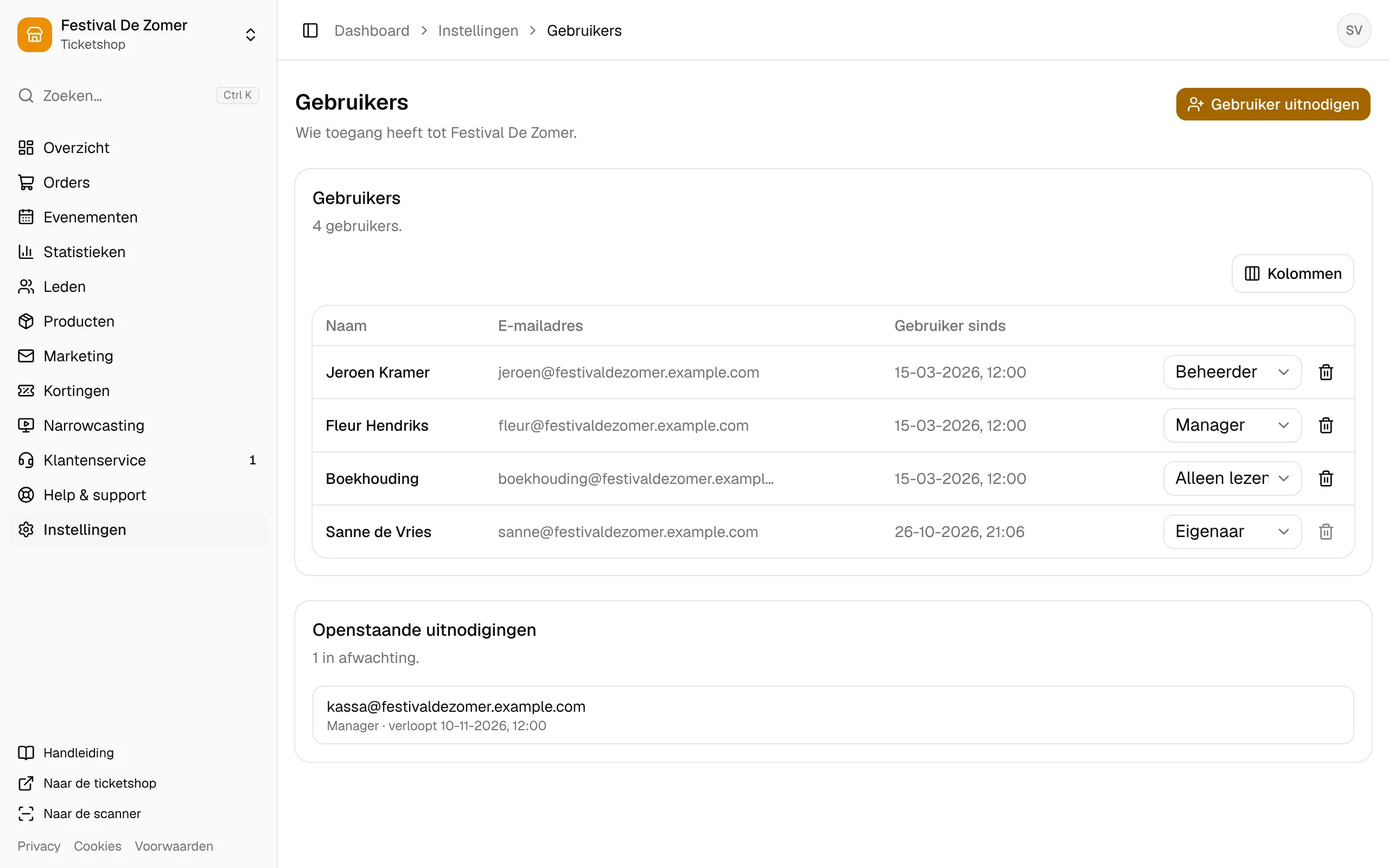
Task: Open the Cookies footer link
Action: [x=98, y=846]
